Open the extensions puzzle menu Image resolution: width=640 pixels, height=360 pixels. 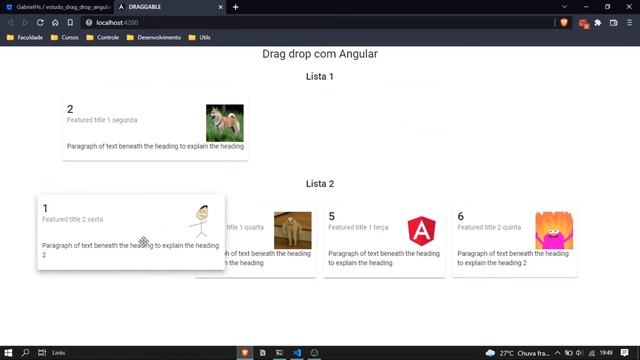pyautogui.click(x=598, y=23)
